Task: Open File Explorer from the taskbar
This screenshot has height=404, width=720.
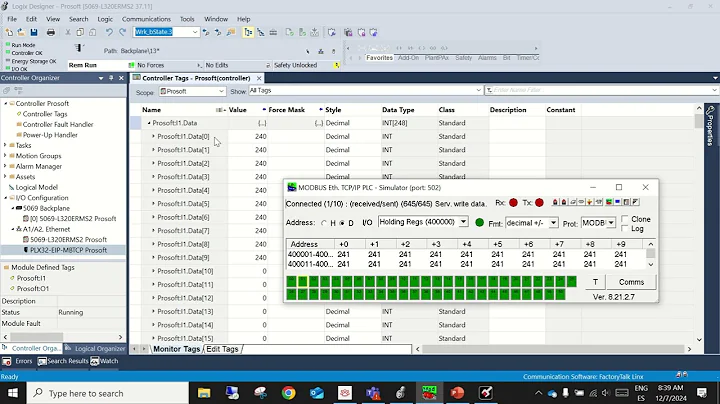Action: (204, 393)
